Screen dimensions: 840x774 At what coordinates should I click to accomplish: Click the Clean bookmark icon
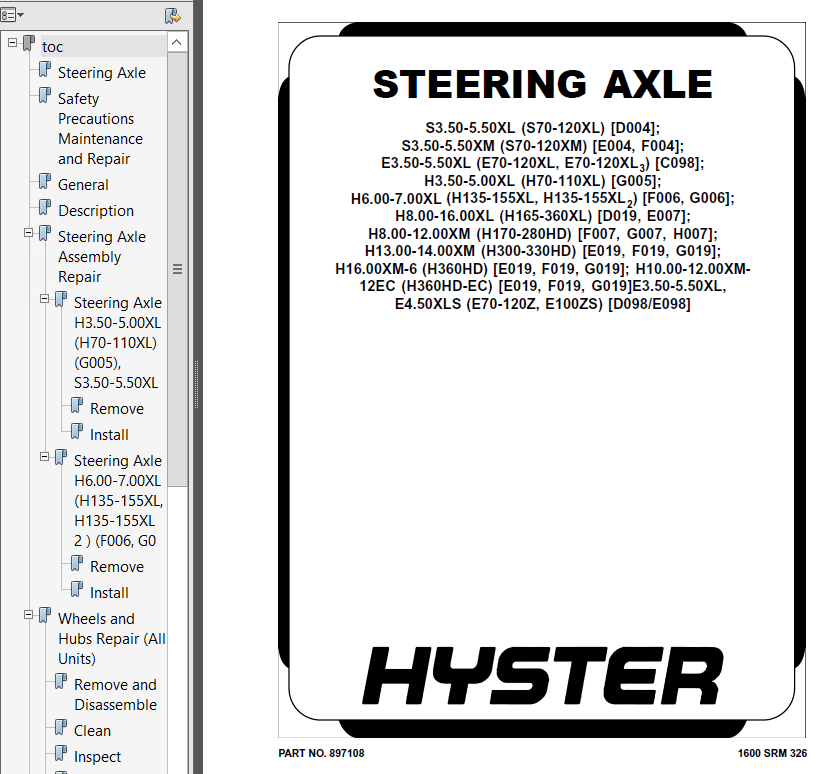click(x=61, y=727)
